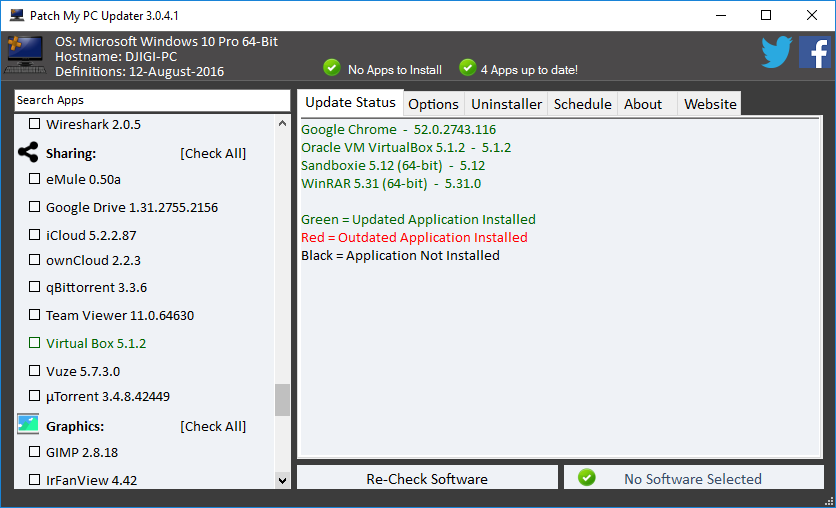The image size is (836, 508).
Task: Focus the Search Apps field
Action: point(152,100)
